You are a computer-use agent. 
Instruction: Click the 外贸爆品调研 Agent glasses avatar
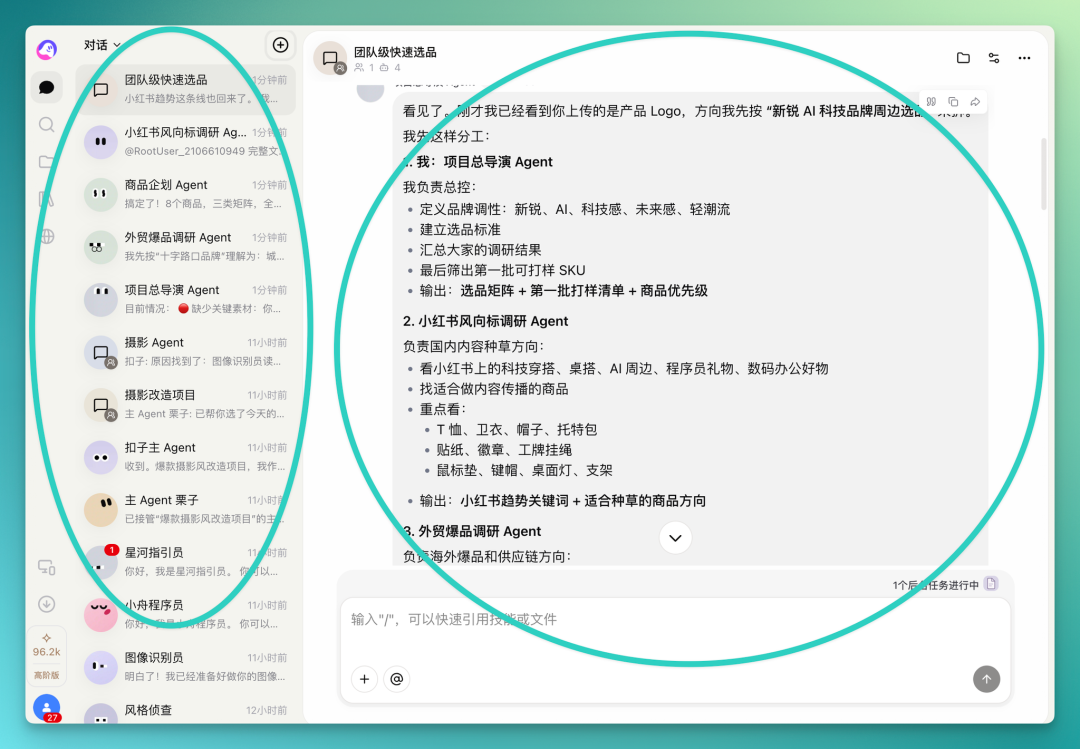101,247
